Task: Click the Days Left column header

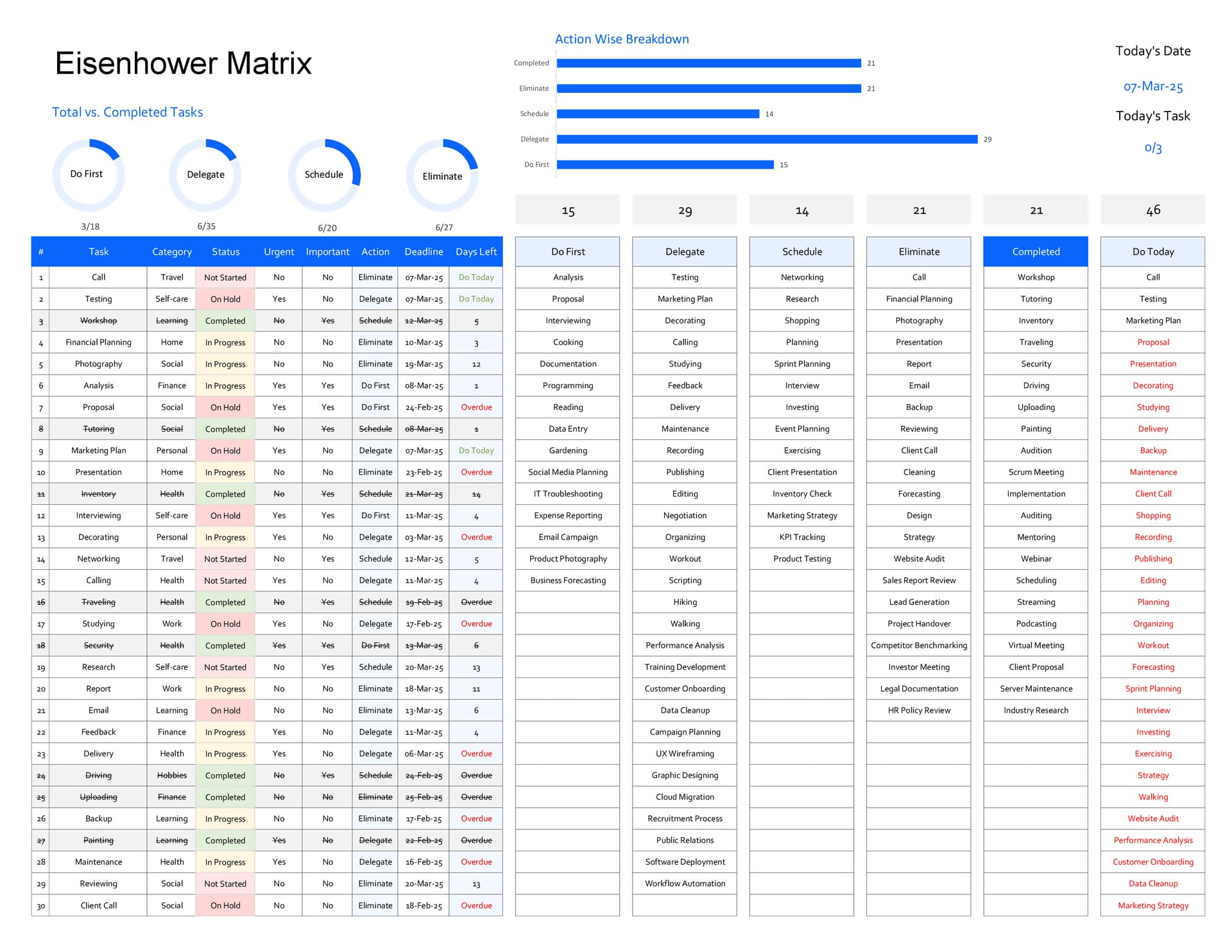Action: tap(475, 251)
